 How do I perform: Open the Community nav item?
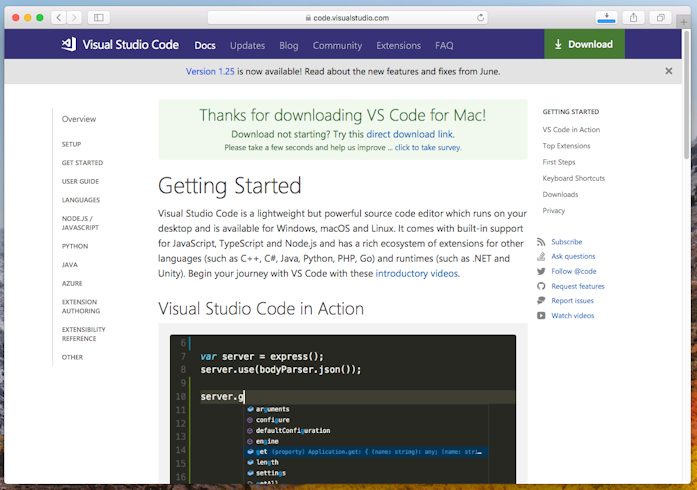[x=337, y=45]
